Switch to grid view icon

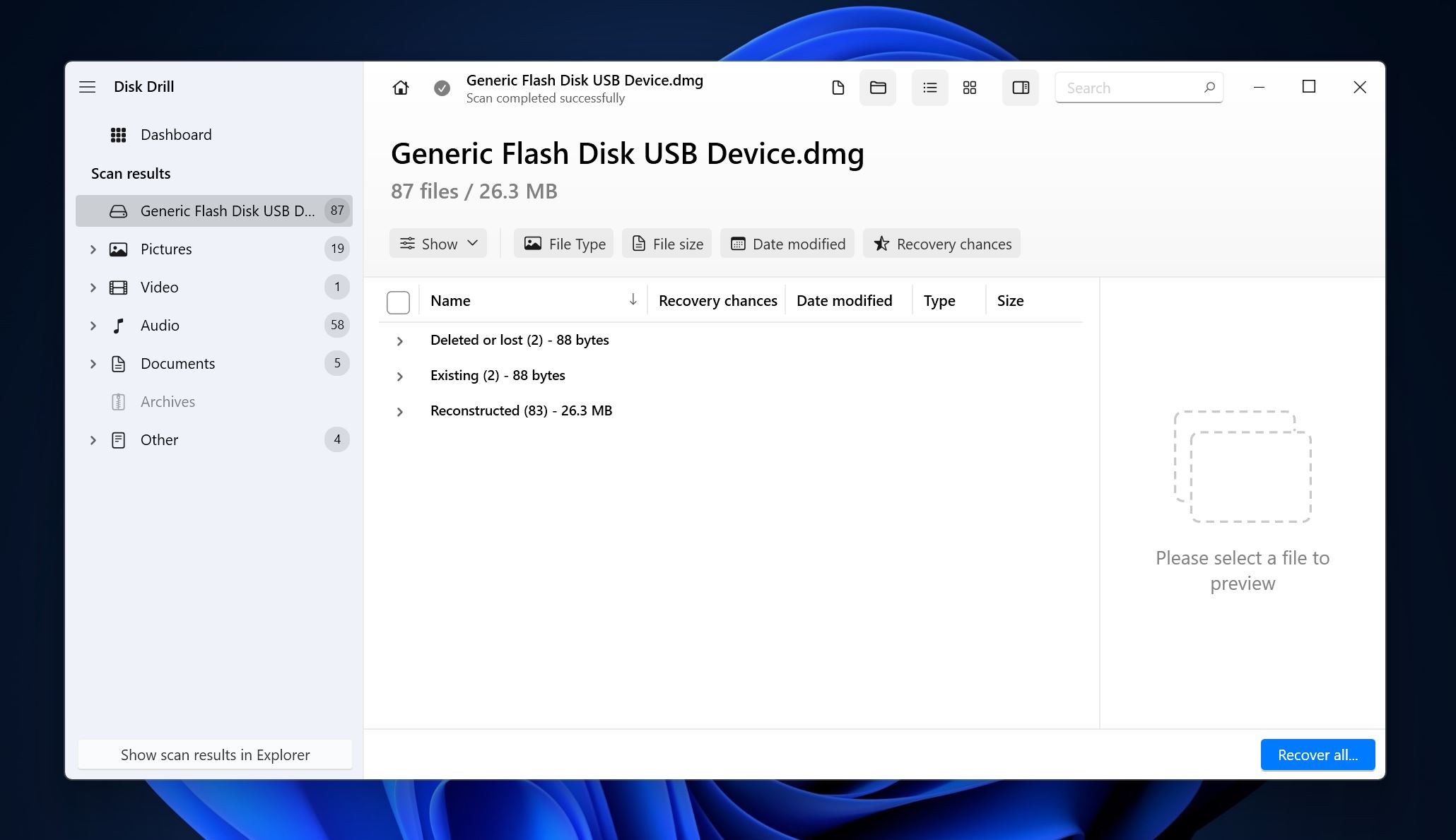pos(969,87)
